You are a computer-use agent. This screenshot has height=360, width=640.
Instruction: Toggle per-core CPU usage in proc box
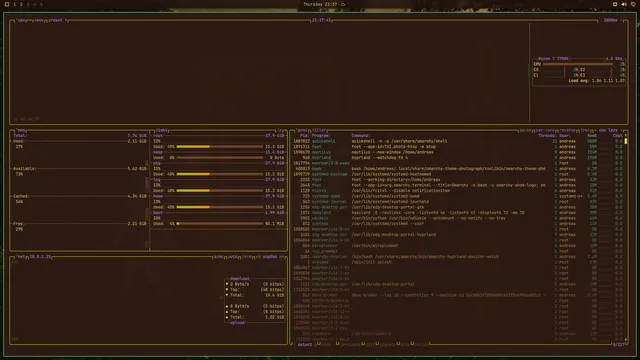pos(545,130)
